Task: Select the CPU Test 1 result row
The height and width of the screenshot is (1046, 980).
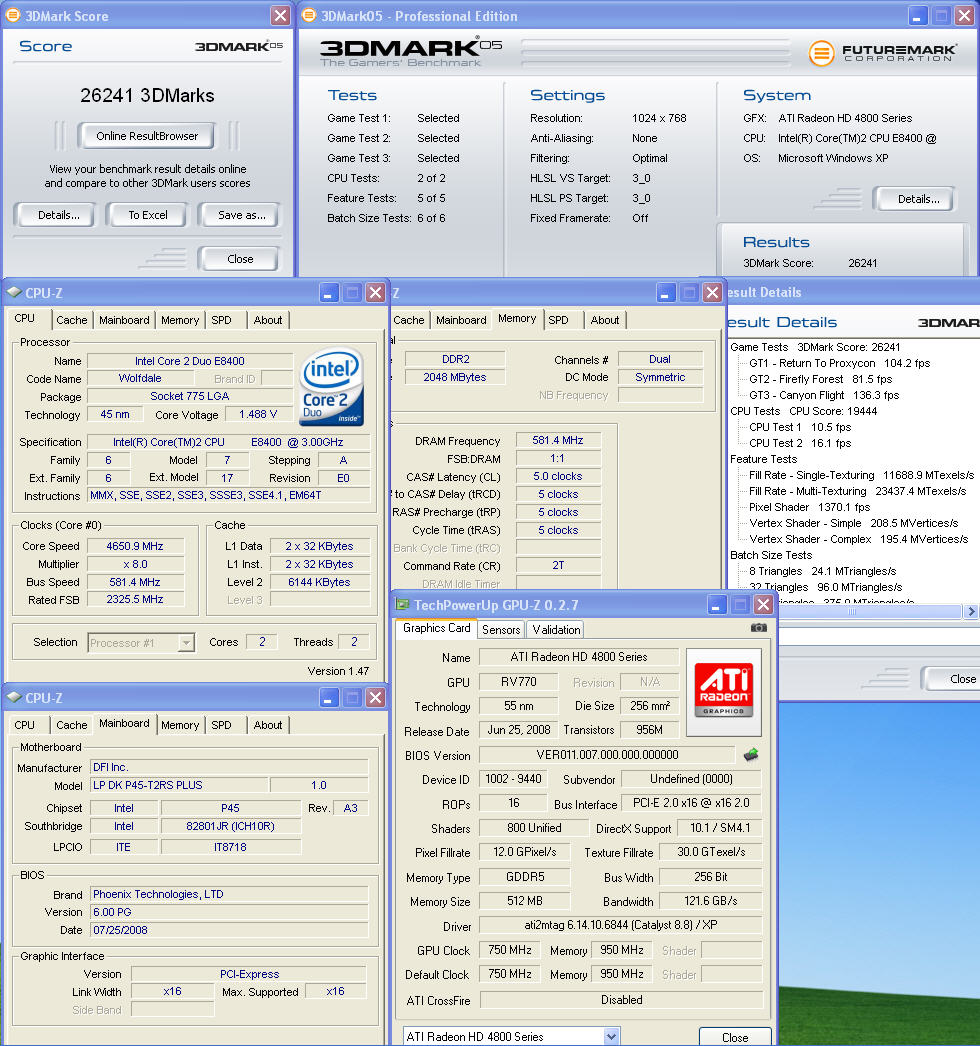Action: click(800, 427)
